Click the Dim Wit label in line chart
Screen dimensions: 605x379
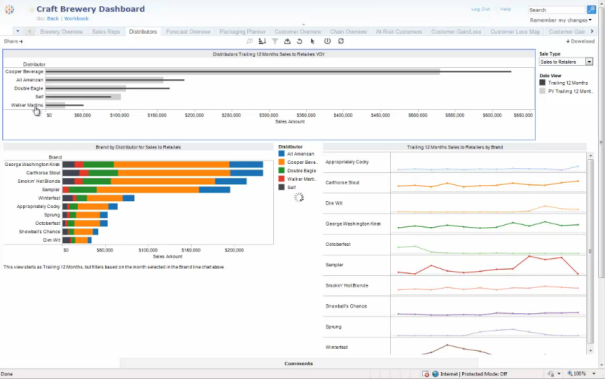point(334,203)
